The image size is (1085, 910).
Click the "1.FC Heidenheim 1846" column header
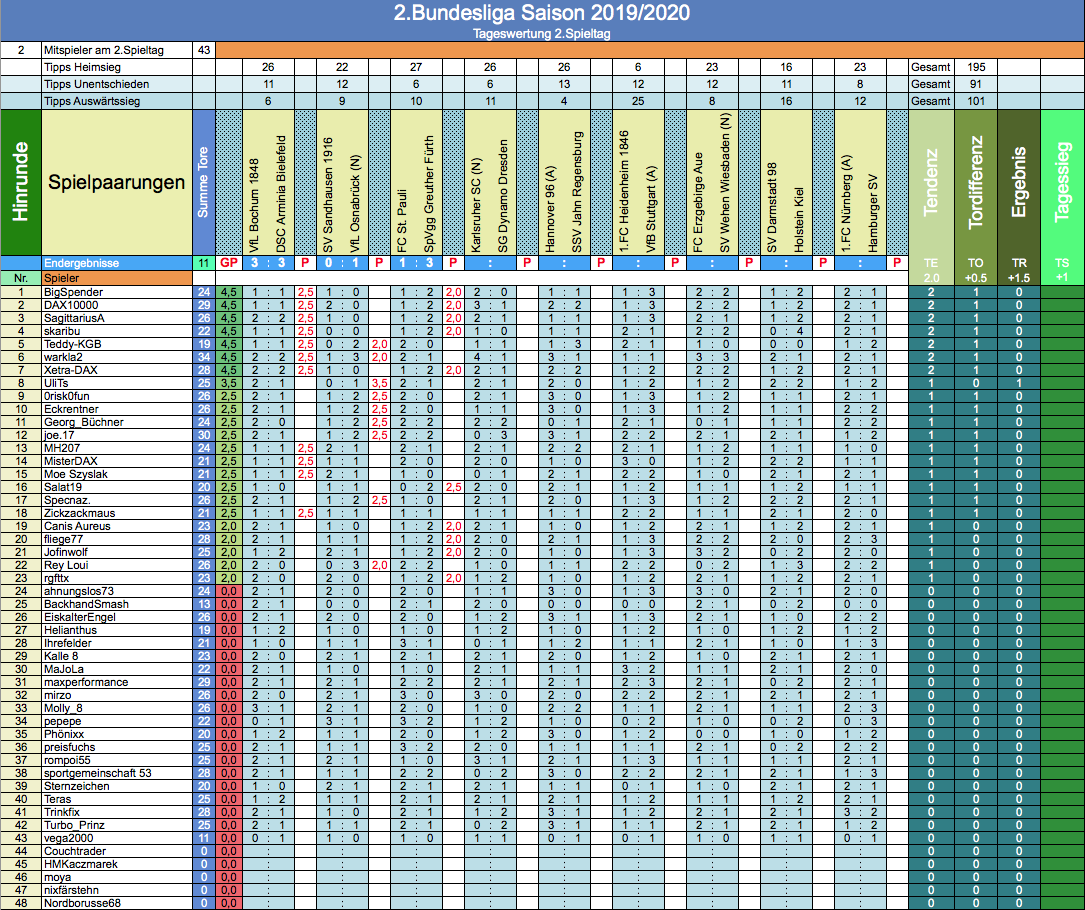coord(624,191)
